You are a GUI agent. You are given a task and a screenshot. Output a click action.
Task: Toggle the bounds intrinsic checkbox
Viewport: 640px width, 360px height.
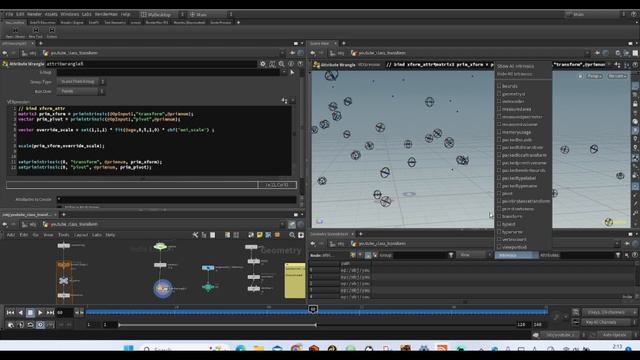[499, 86]
